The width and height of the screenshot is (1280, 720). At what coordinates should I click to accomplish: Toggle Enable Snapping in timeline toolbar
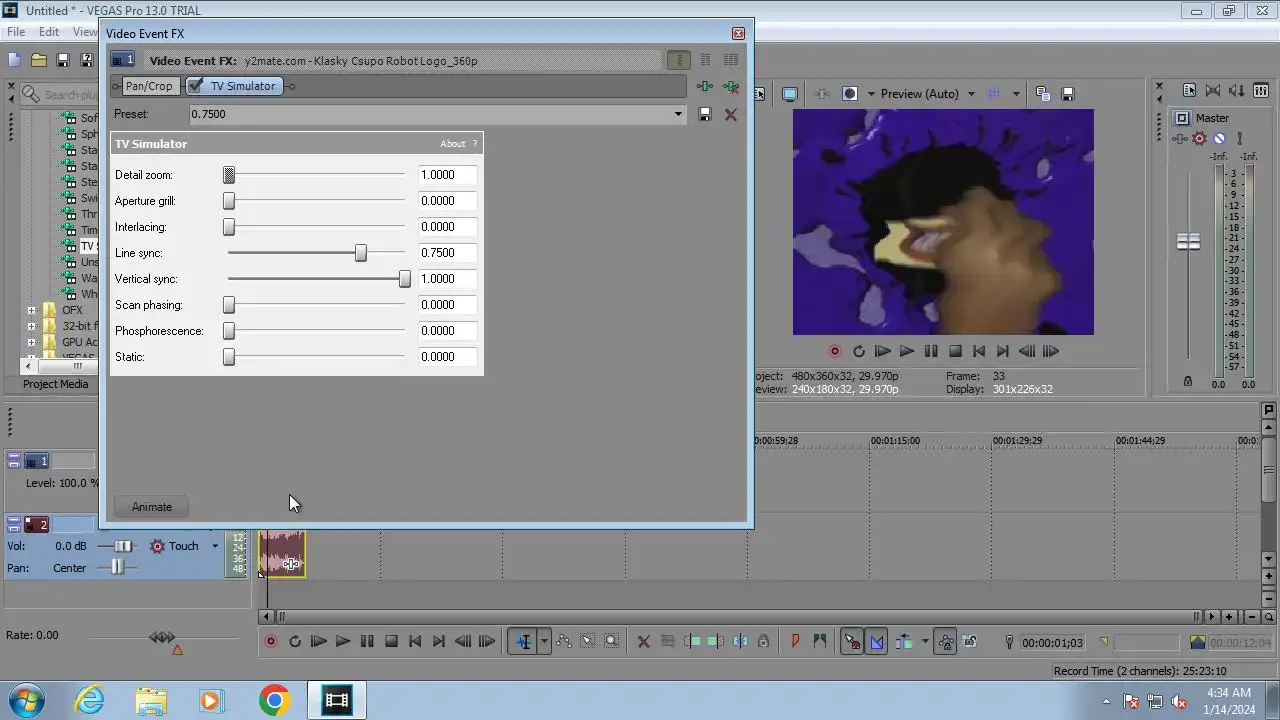click(x=852, y=642)
